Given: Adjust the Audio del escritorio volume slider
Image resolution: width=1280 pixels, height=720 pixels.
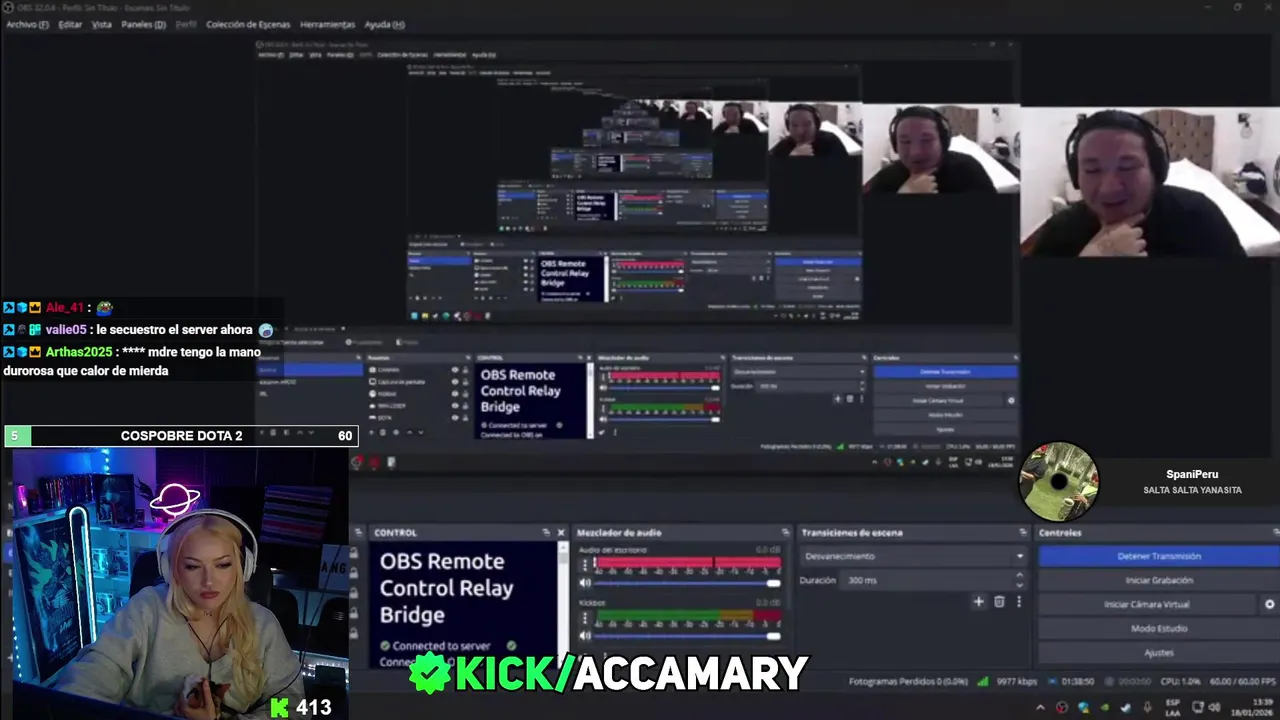Looking at the screenshot, I should [685, 583].
